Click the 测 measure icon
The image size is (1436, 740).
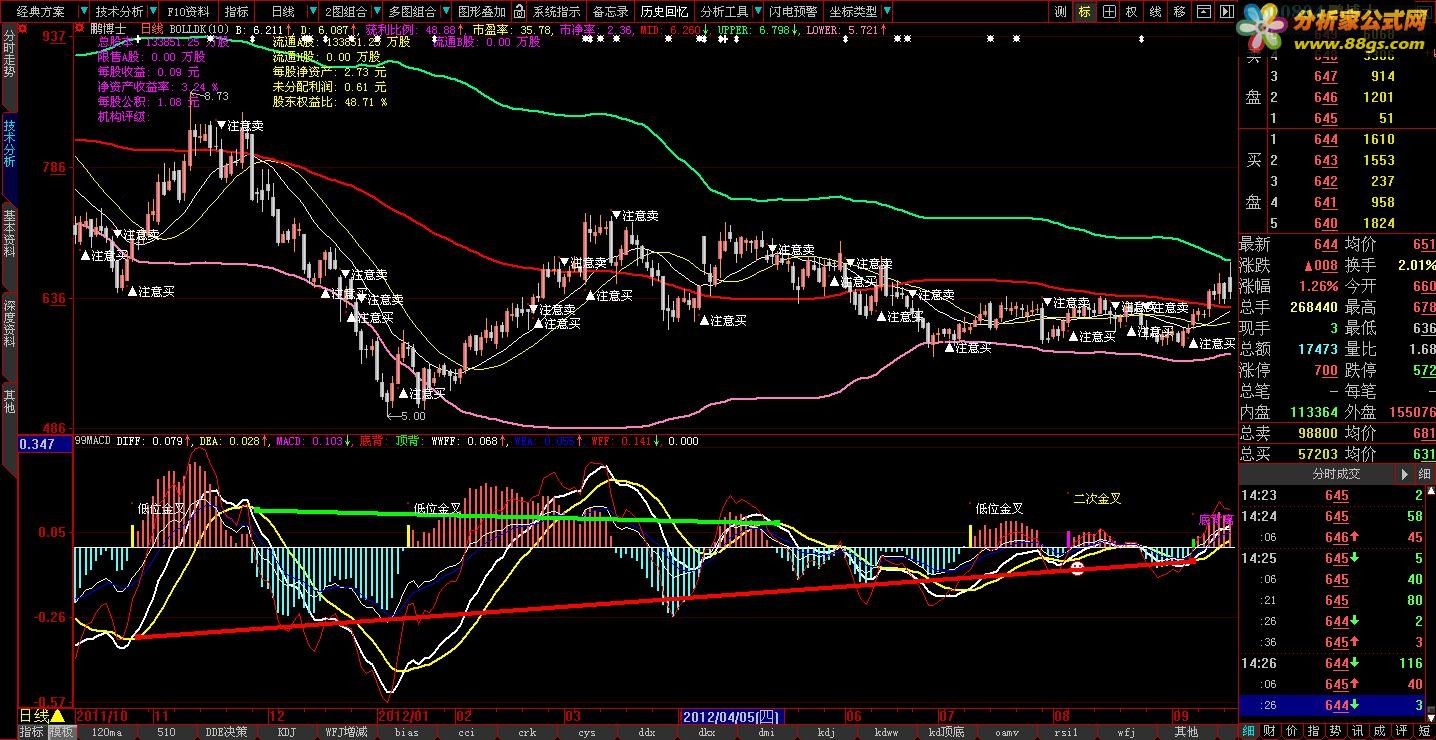tap(1062, 12)
